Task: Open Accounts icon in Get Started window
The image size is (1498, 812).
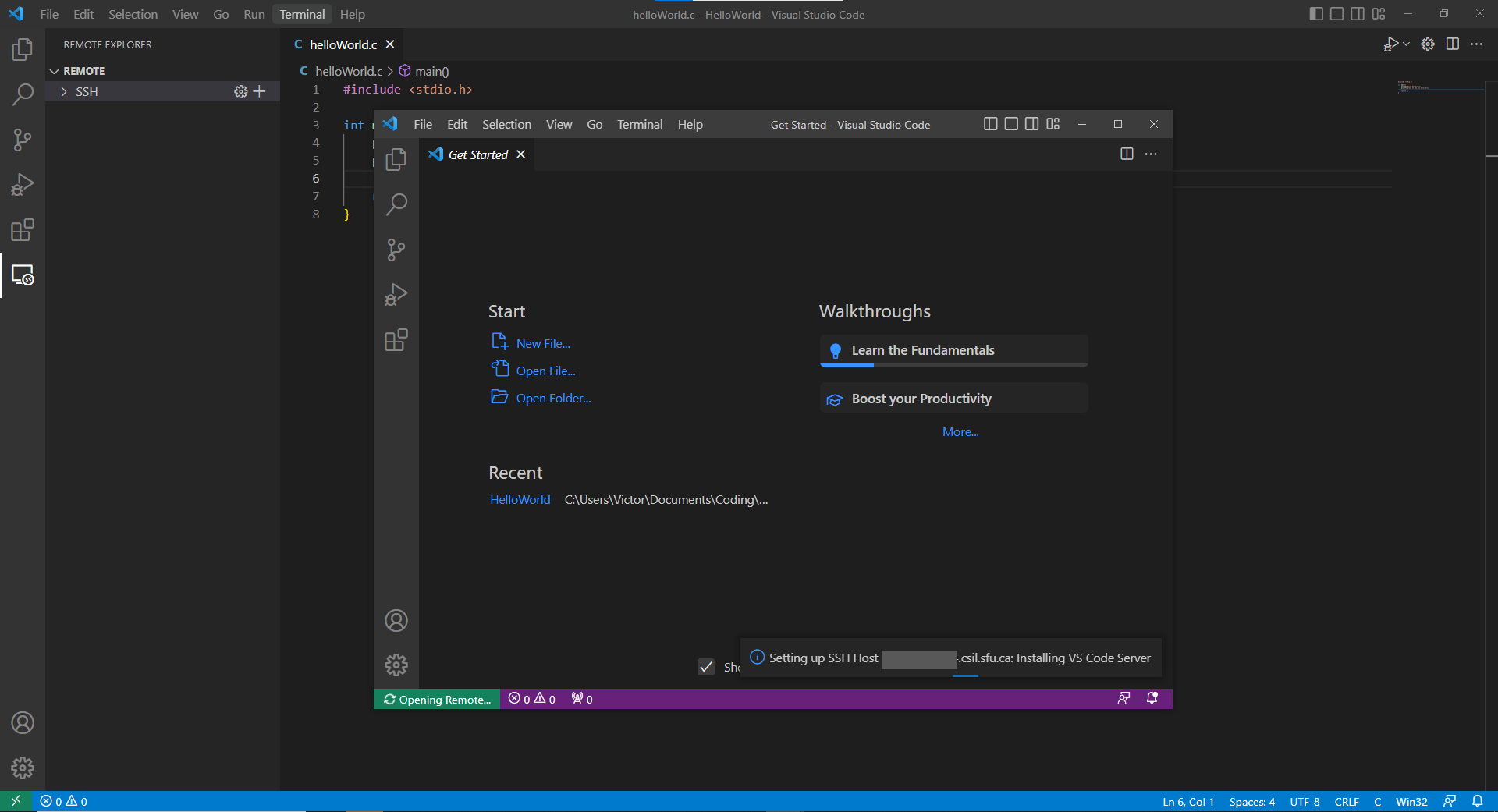Action: (396, 621)
